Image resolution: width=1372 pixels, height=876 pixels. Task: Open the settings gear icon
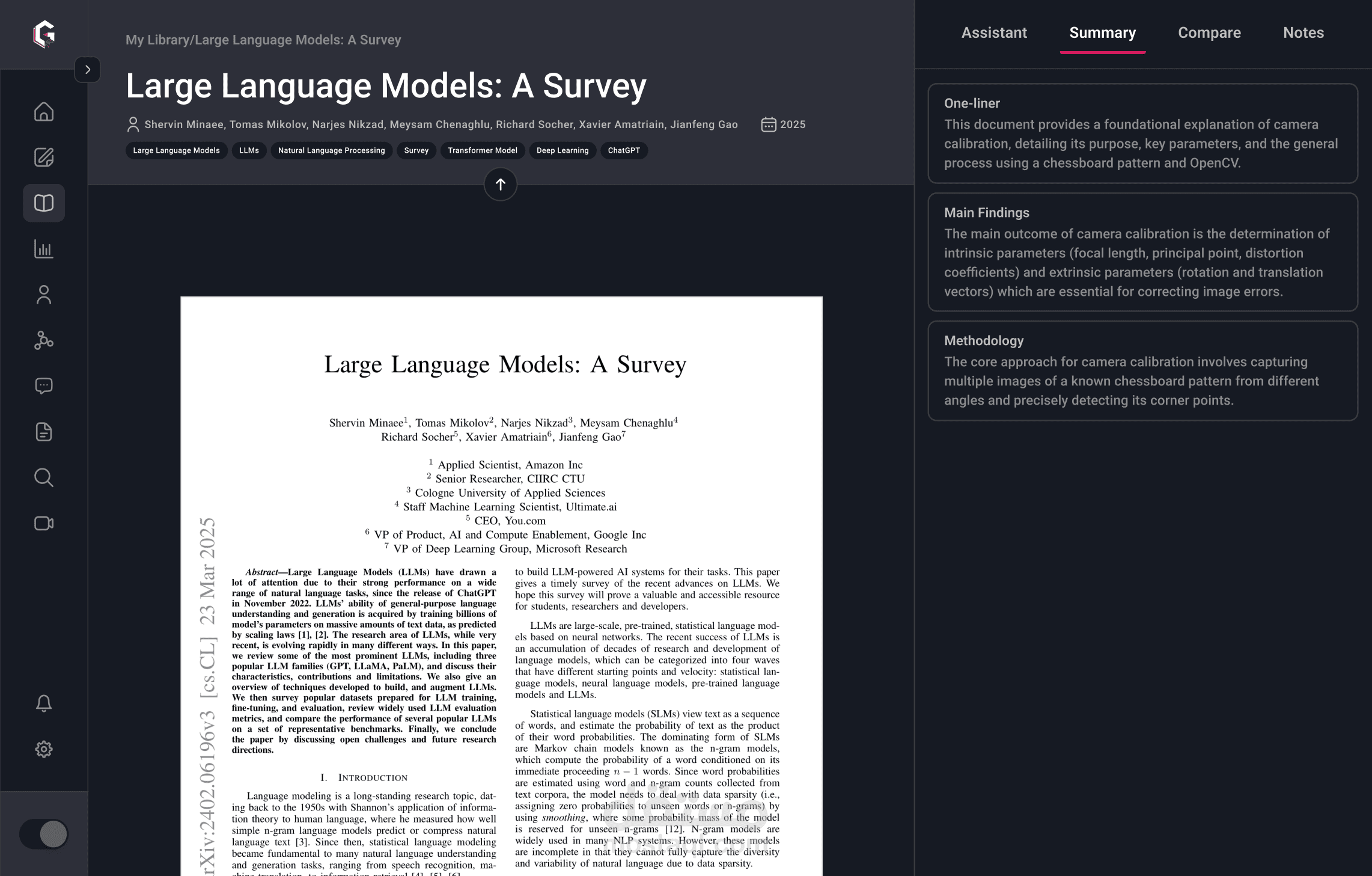click(44, 749)
